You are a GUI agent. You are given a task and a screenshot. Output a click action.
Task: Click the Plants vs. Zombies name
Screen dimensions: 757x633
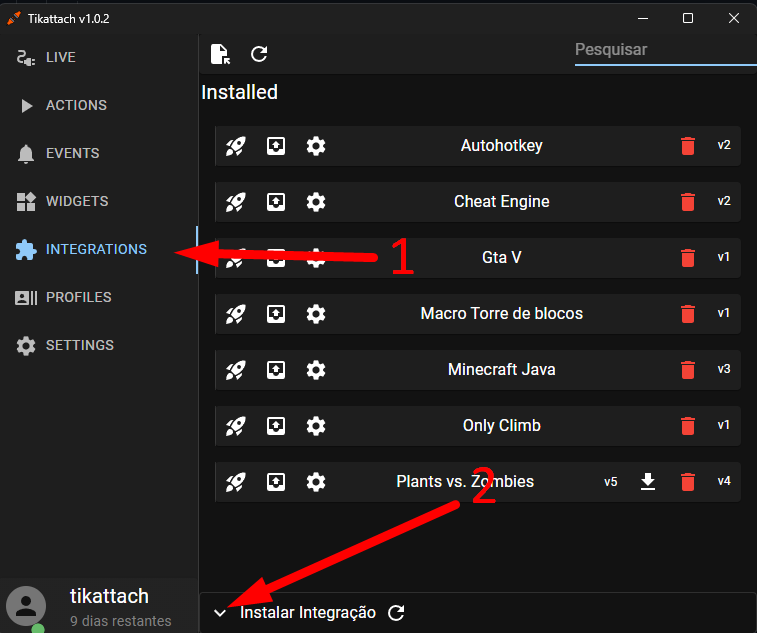(x=465, y=482)
